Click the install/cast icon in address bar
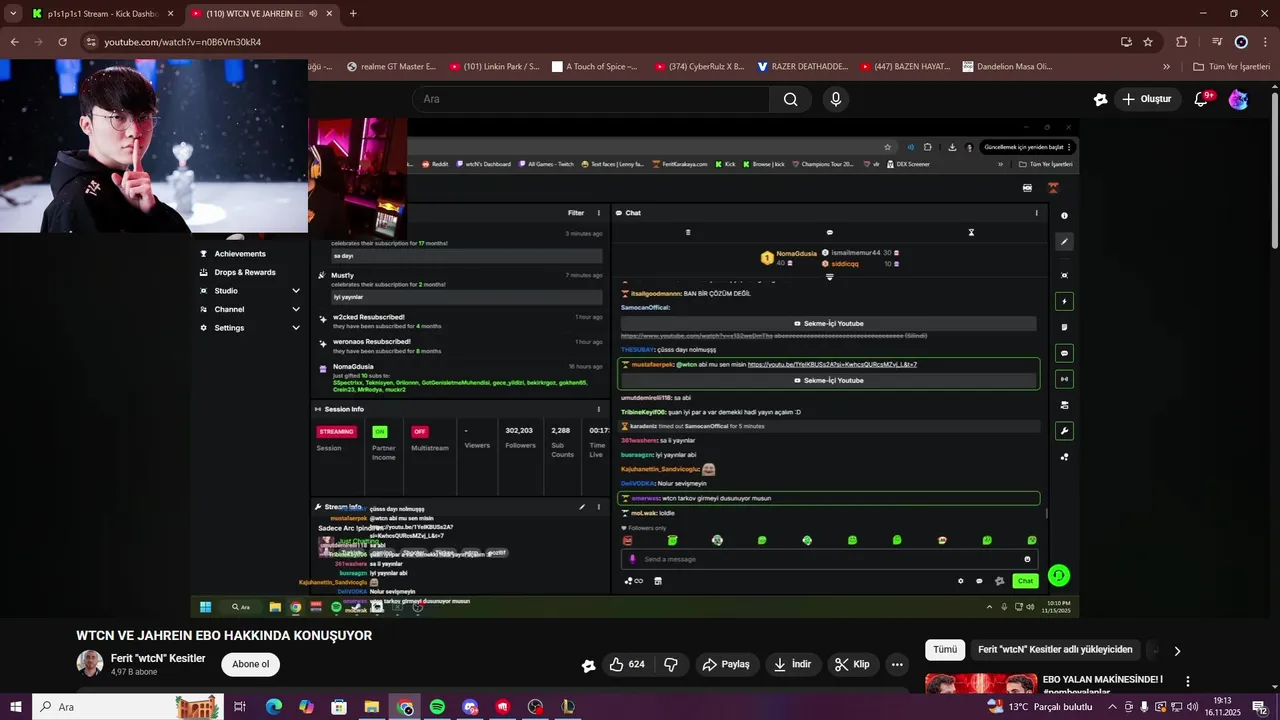The height and width of the screenshot is (720, 1280). [1126, 42]
